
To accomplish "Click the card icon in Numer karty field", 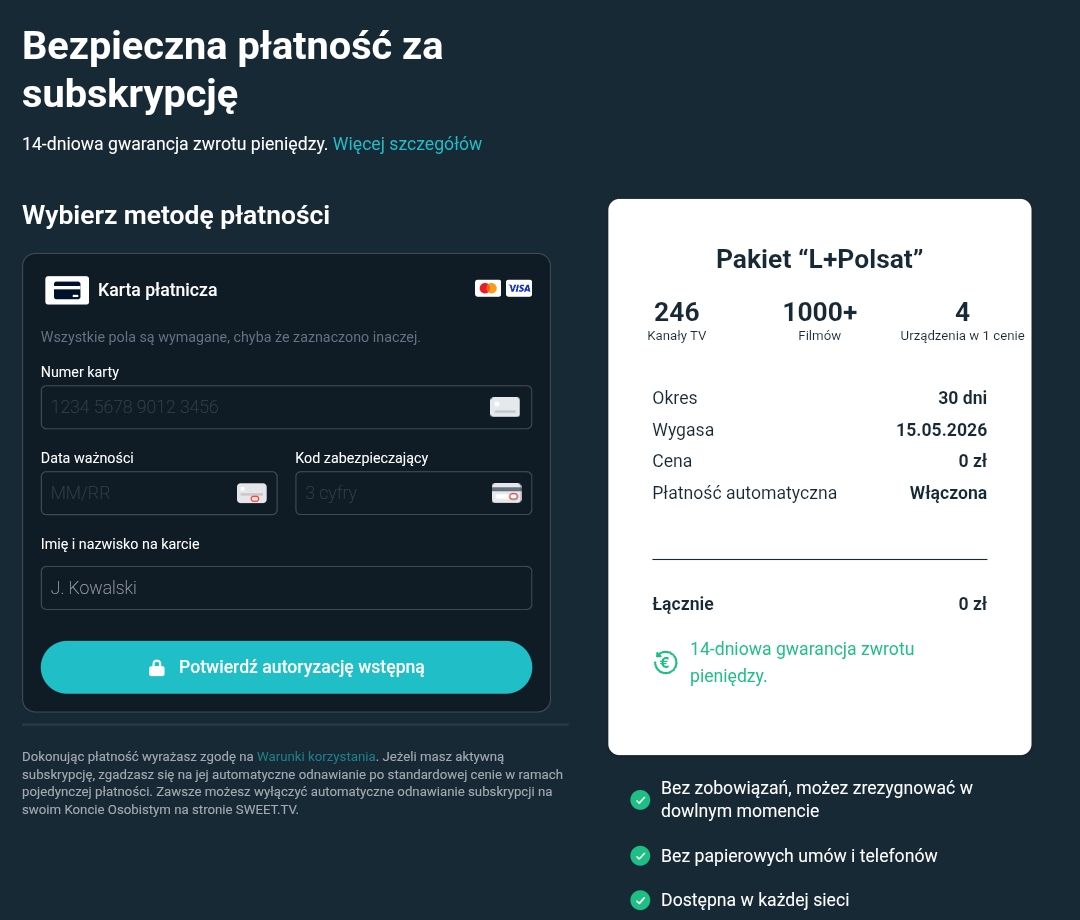I will [x=505, y=407].
